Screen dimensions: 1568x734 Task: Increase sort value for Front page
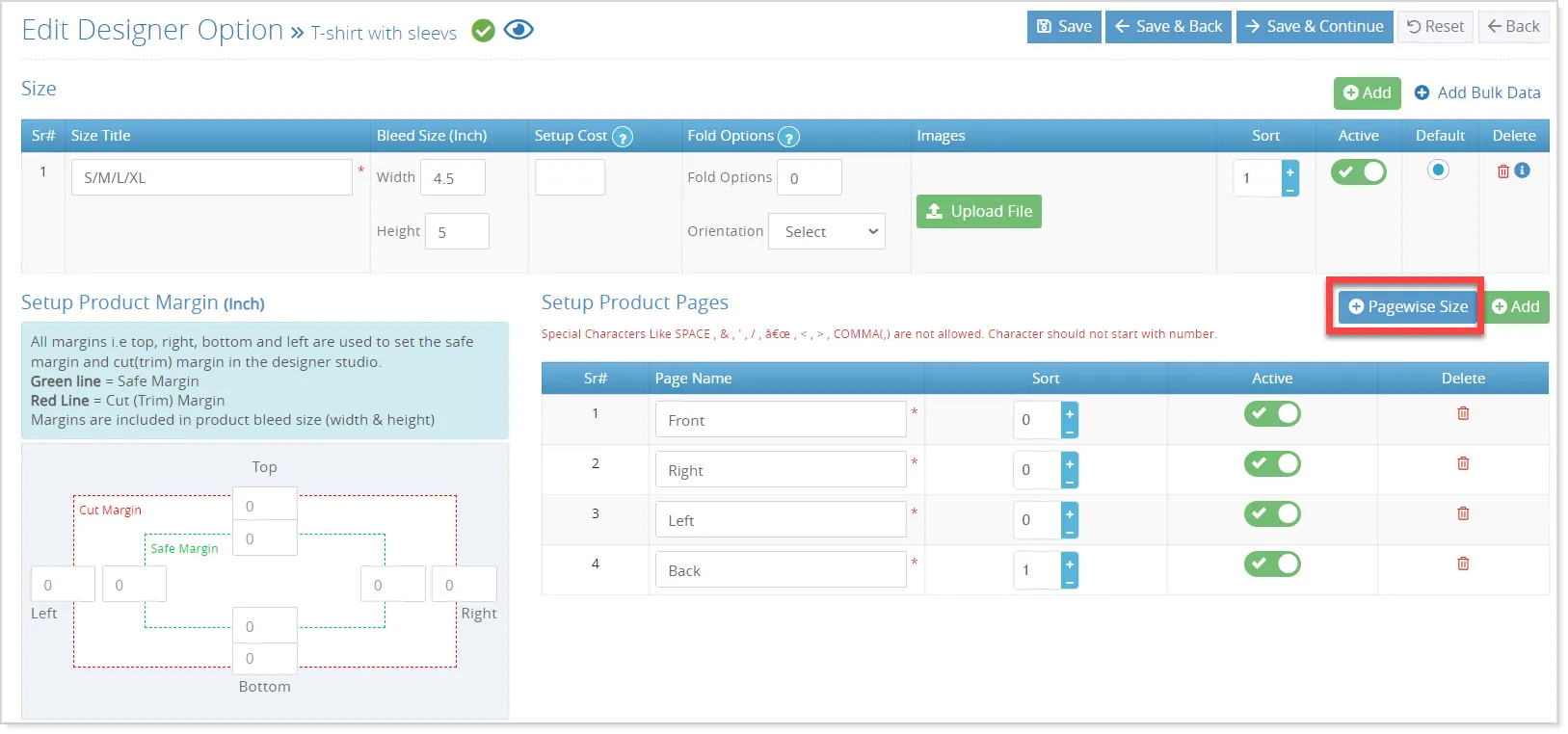[1070, 412]
